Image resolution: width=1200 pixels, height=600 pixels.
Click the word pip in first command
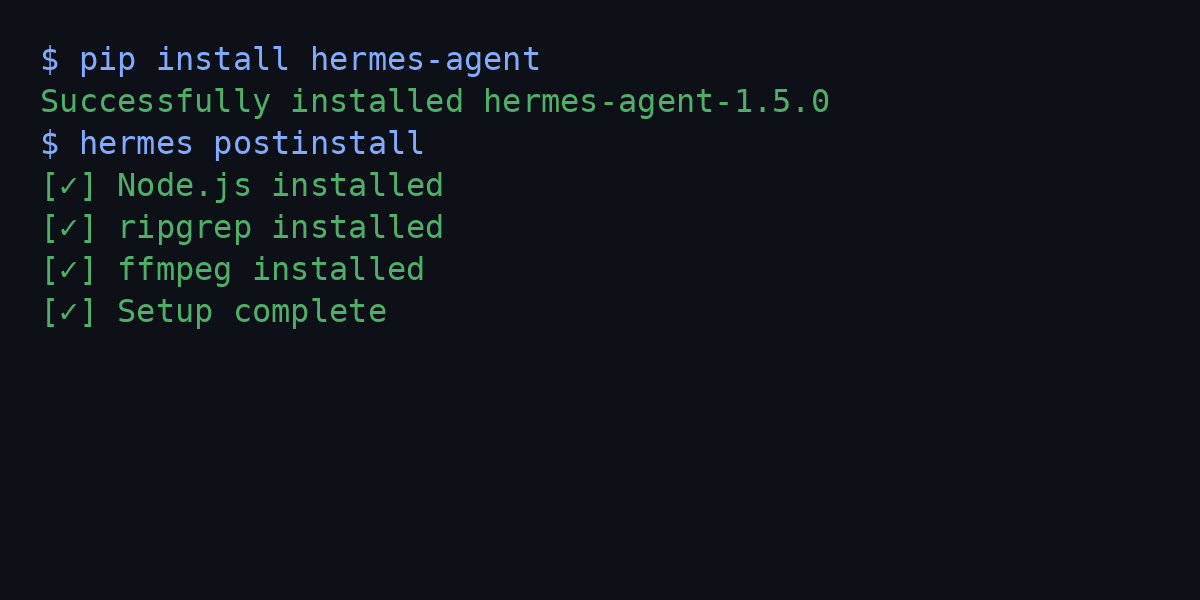pyautogui.click(x=107, y=61)
